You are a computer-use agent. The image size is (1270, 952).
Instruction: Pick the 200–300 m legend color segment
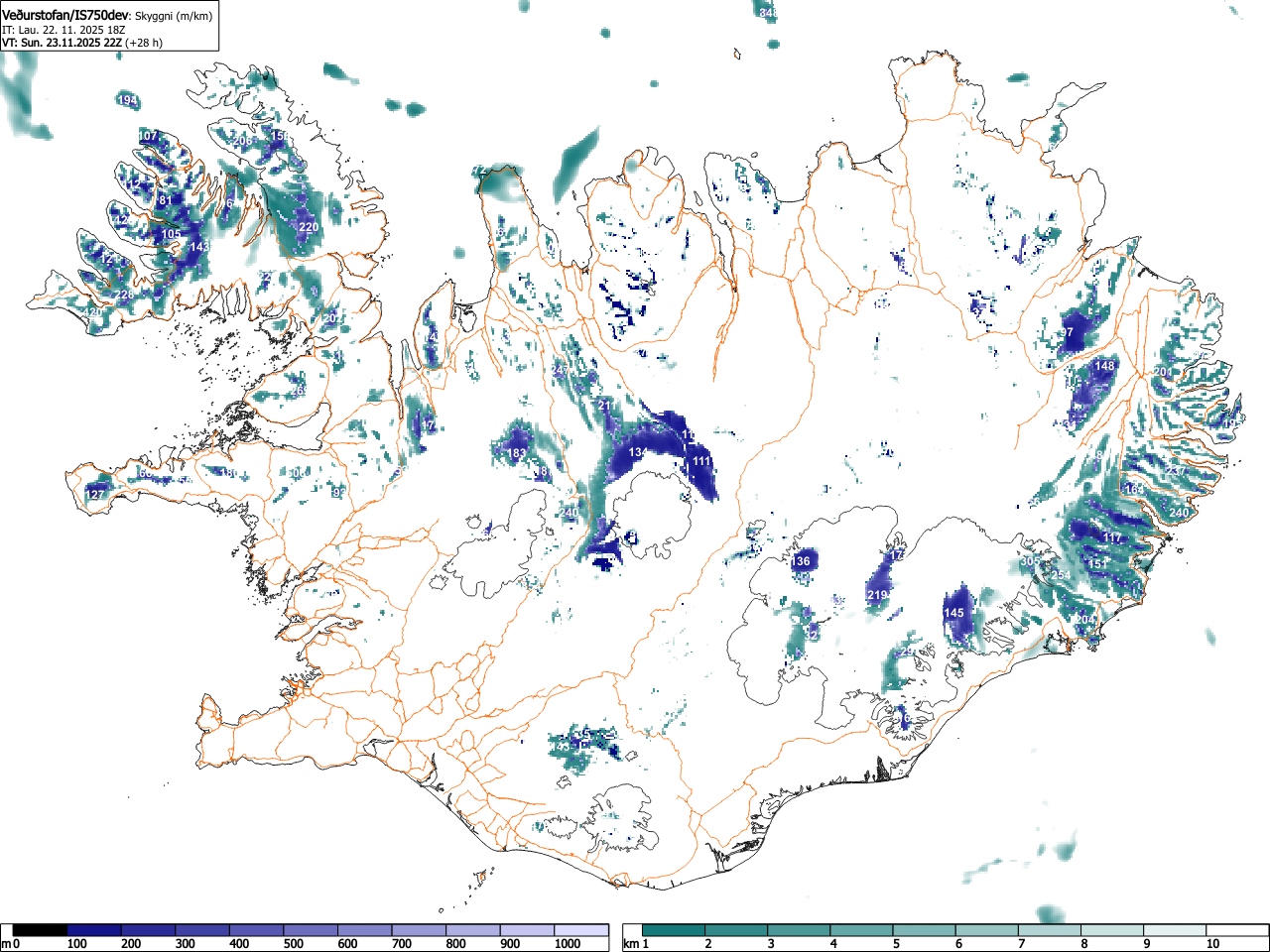149,930
